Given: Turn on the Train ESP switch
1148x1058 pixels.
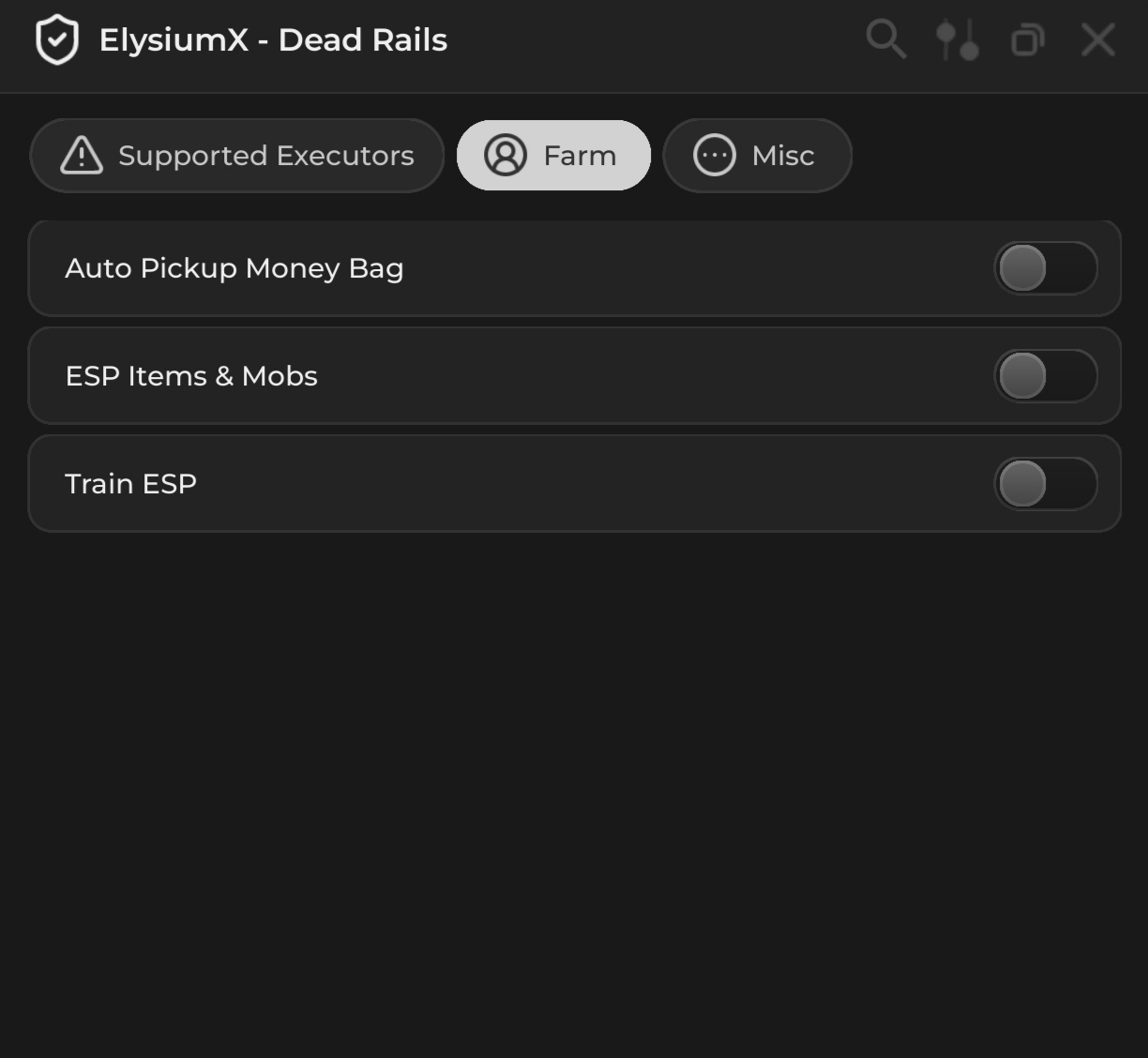Looking at the screenshot, I should click(x=1045, y=484).
